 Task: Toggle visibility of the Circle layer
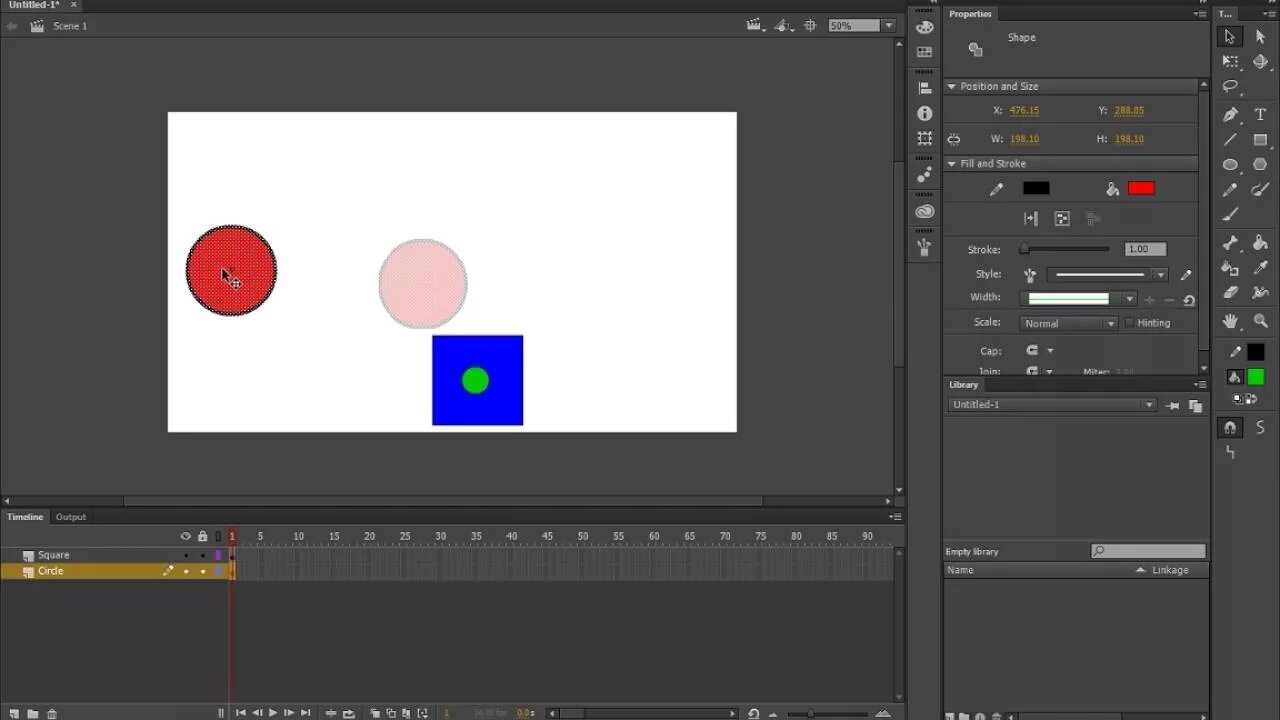pyautogui.click(x=185, y=571)
